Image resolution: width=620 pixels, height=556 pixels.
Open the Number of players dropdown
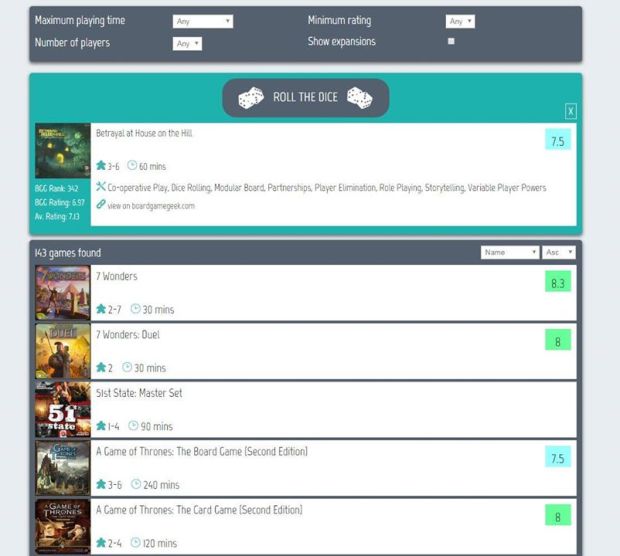click(x=188, y=43)
